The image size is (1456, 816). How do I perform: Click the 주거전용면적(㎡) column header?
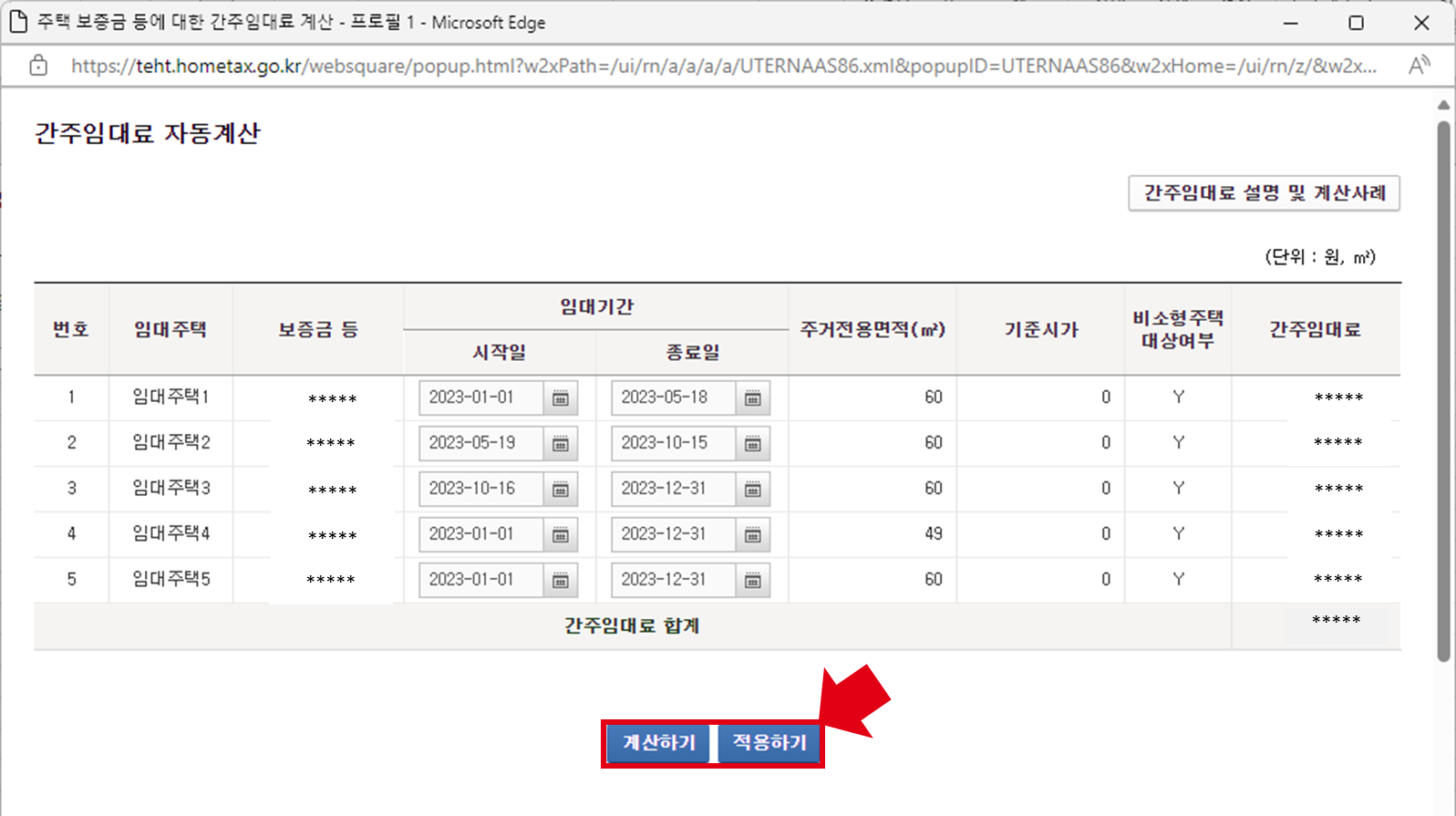(x=873, y=330)
